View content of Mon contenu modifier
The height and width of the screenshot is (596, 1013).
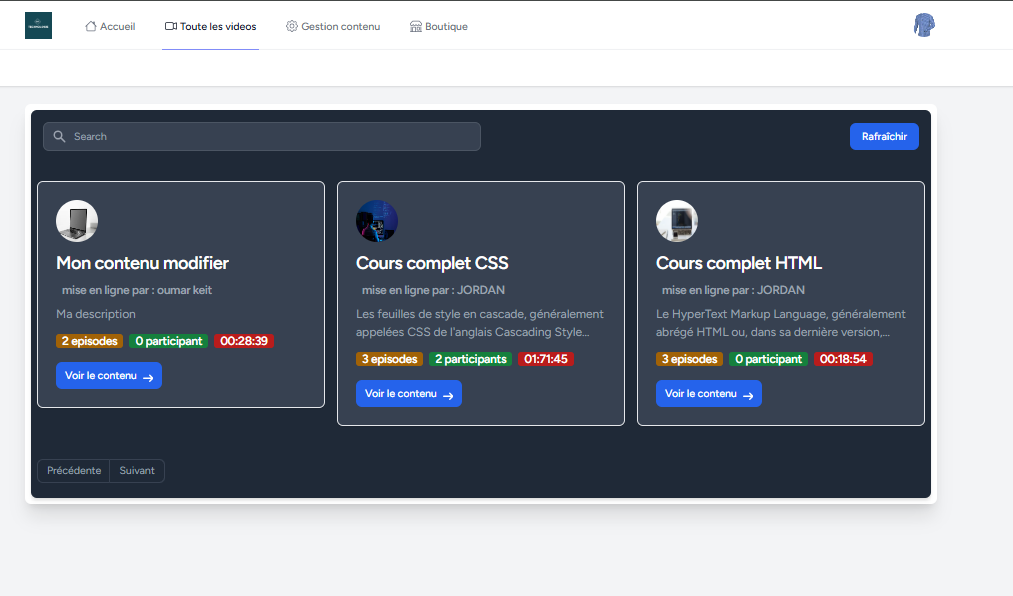108,376
